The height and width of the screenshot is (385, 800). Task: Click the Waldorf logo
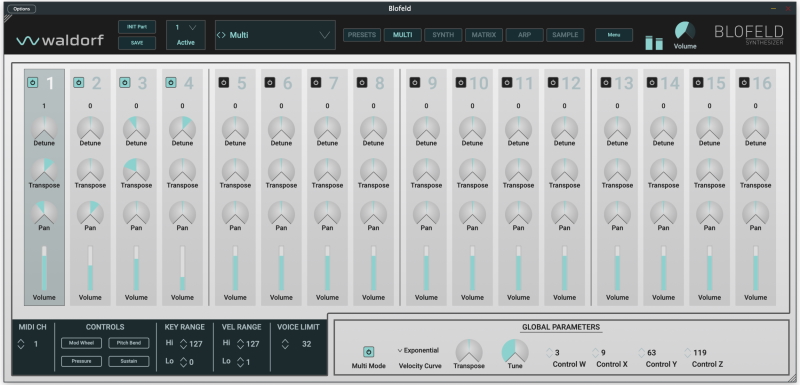tap(60, 40)
